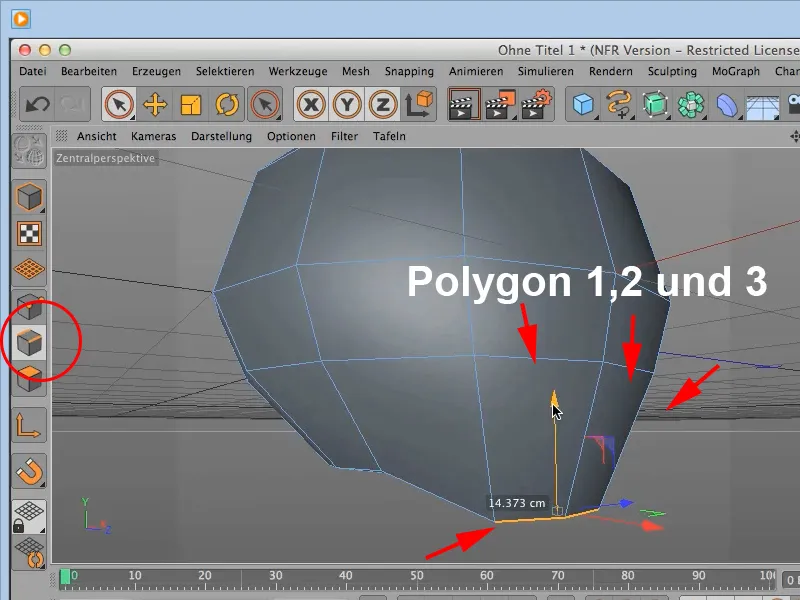
Task: Toggle X axis lock
Action: coord(311,103)
